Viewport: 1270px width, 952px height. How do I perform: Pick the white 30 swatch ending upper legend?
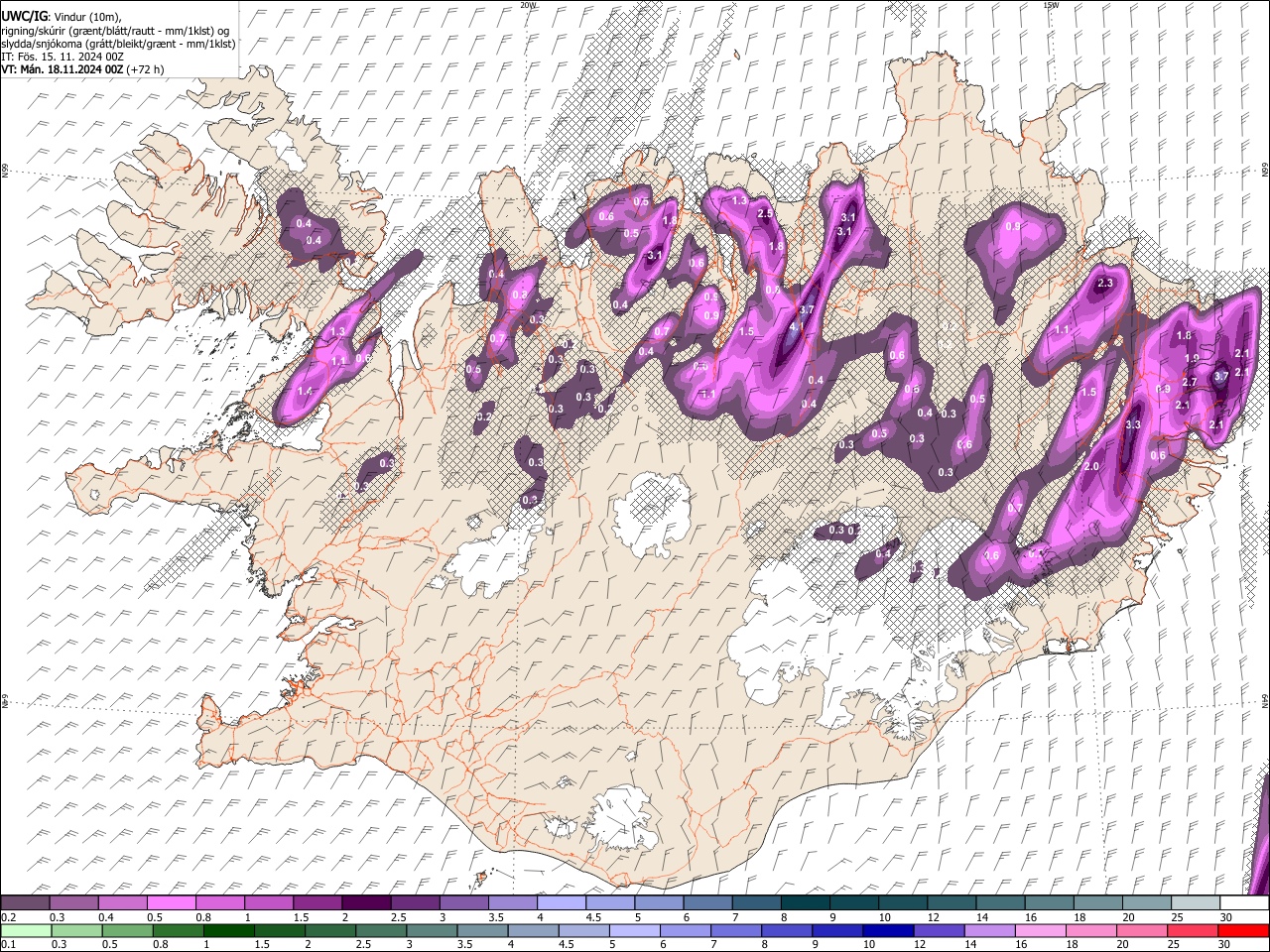1244,903
